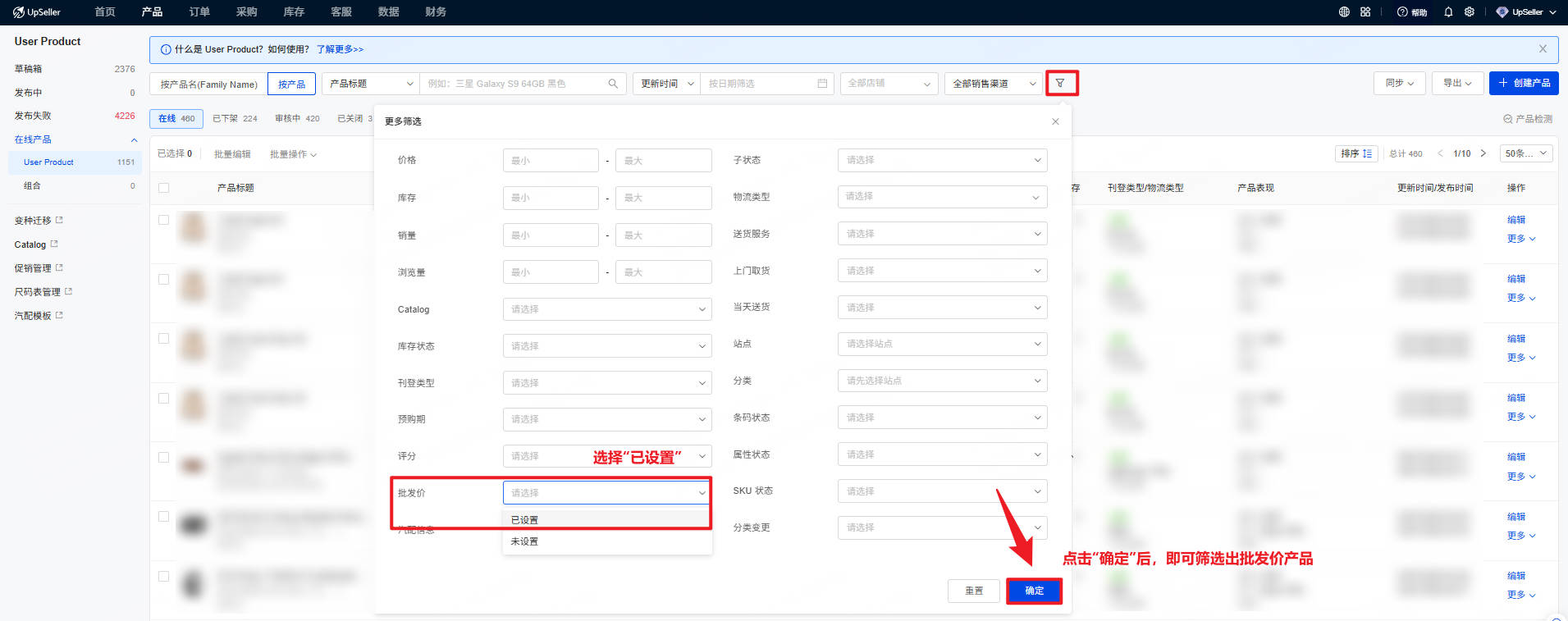Open the 财务 top menu
Viewport: 1568px width, 621px height.
[x=436, y=12]
